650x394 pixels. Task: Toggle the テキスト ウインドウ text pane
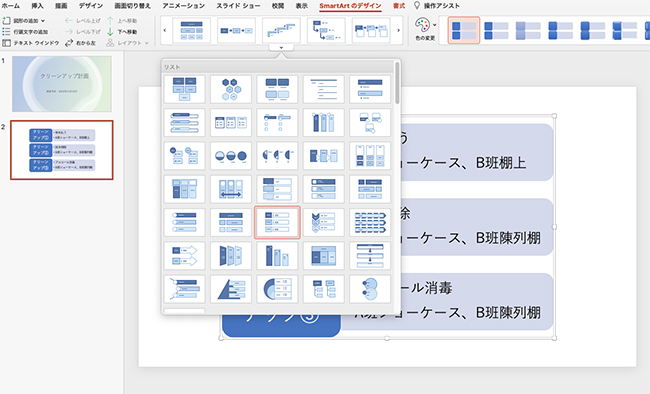point(31,43)
